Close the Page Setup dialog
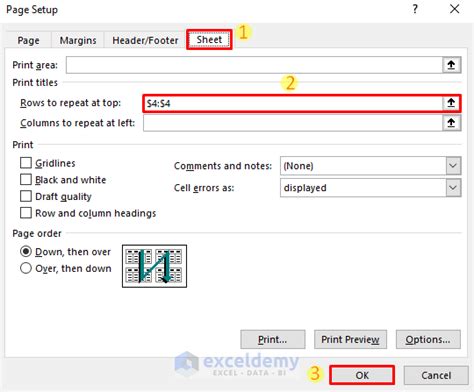Viewport: 474px width, 392px height. point(455,9)
